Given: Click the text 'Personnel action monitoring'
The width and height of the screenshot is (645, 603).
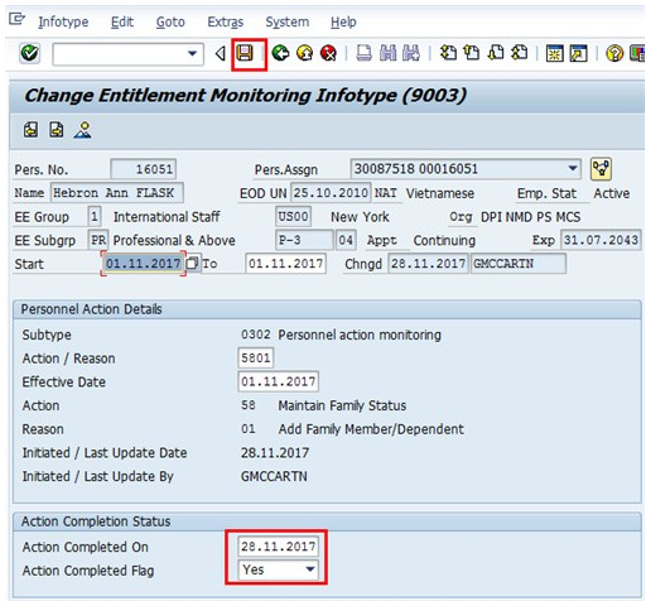Looking at the screenshot, I should coord(360,335).
